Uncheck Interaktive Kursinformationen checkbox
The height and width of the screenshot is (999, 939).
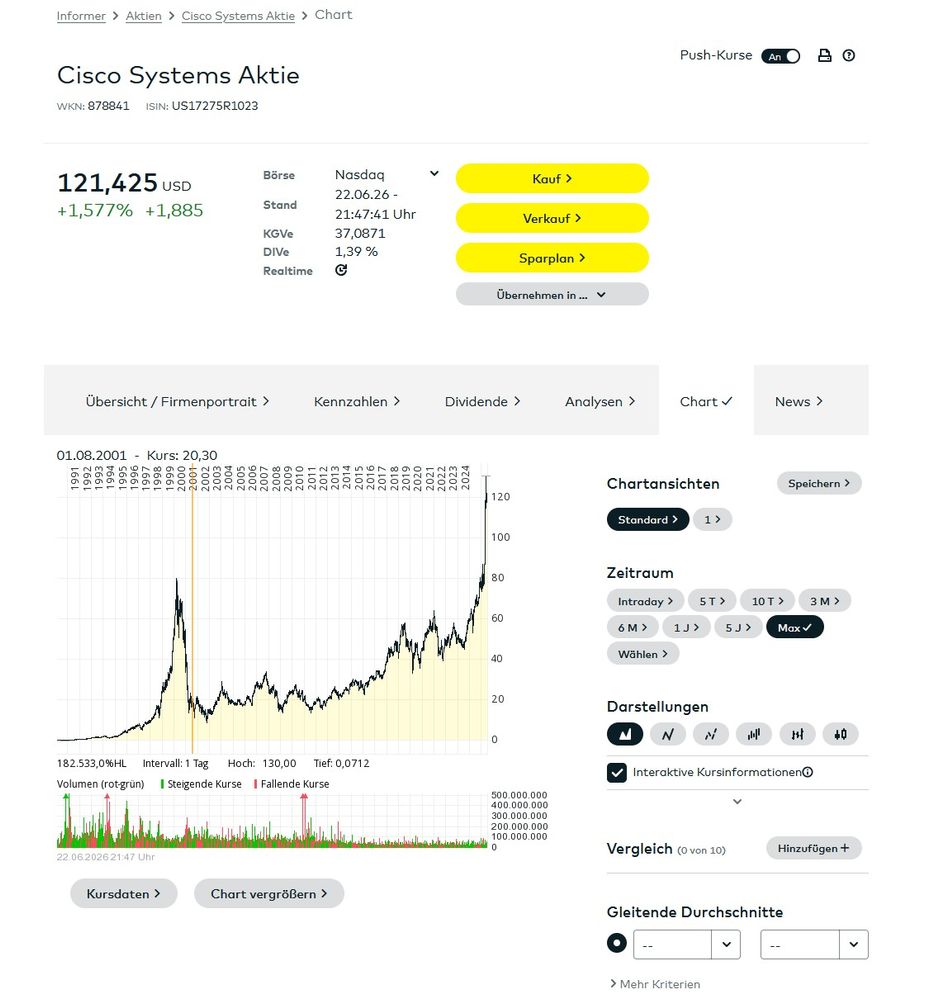[x=617, y=772]
